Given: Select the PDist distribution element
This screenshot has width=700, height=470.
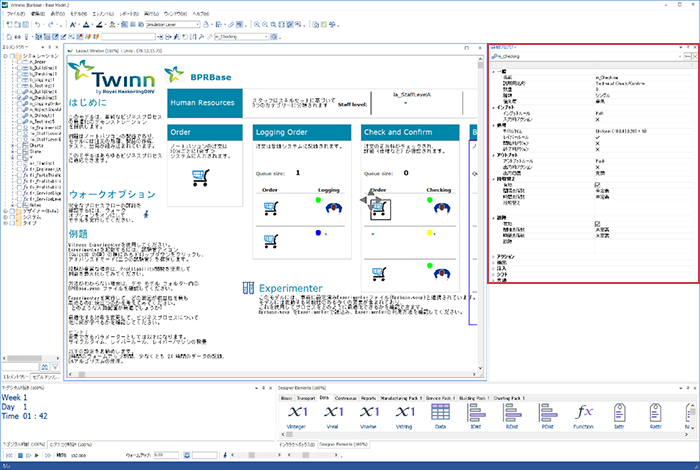Looking at the screenshot, I should pyautogui.click(x=547, y=412).
